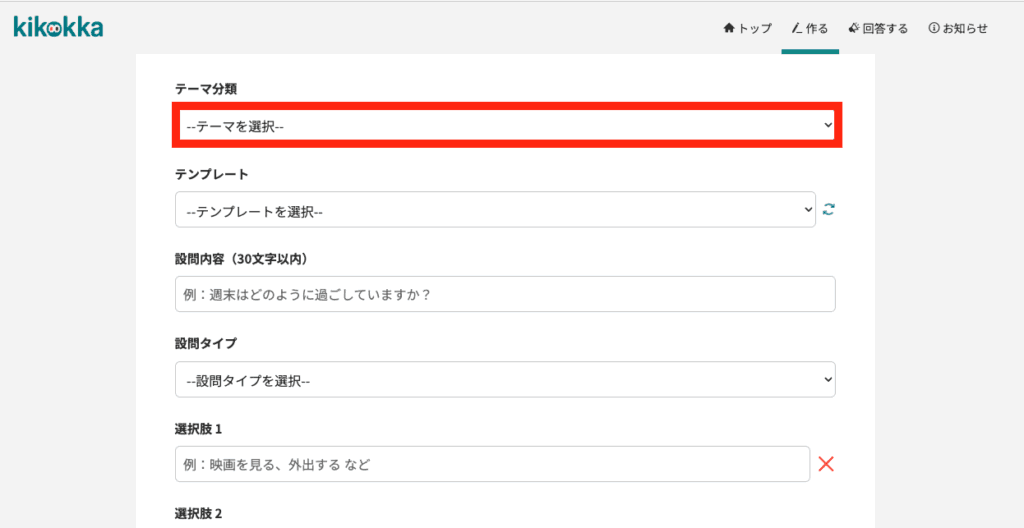The width and height of the screenshot is (1024, 528).
Task: Click the chevron arrow of the theme dropdown
Action: [827, 124]
